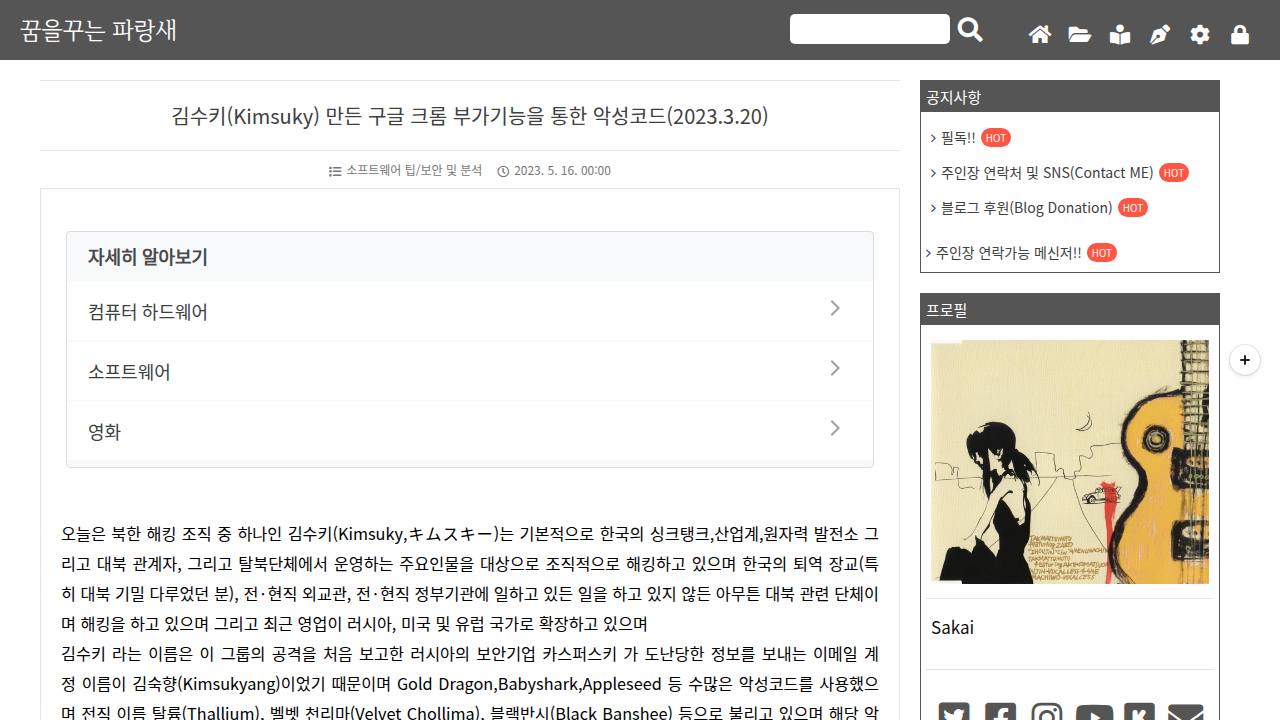Viewport: 1280px width, 720px height.
Task: Click the post title about Kimsuky Chrome extension
Action: (x=470, y=116)
